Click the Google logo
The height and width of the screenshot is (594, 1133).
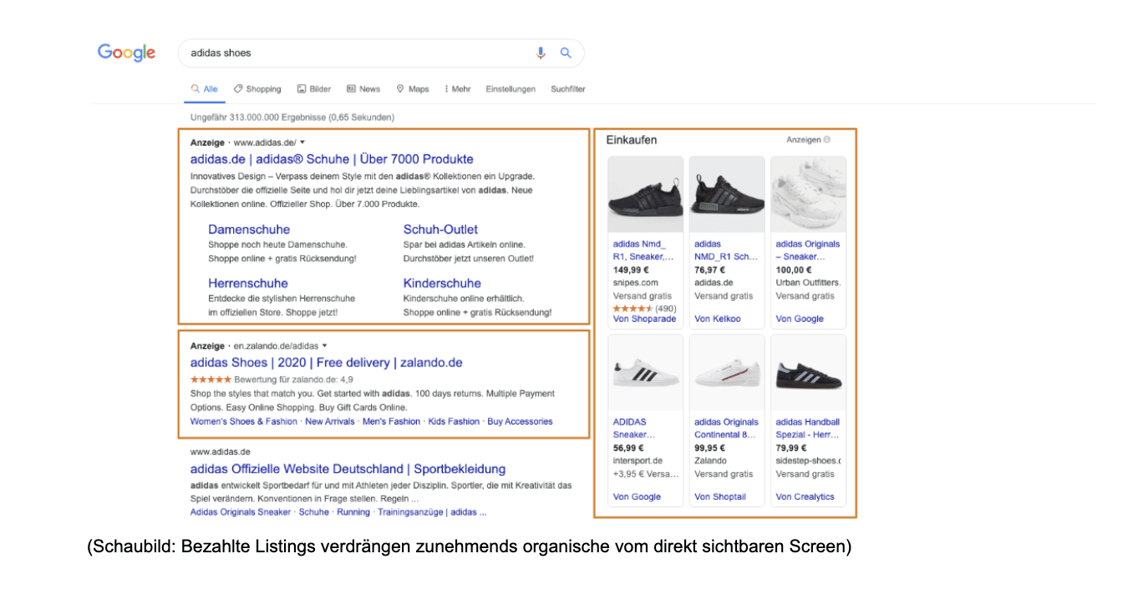126,53
